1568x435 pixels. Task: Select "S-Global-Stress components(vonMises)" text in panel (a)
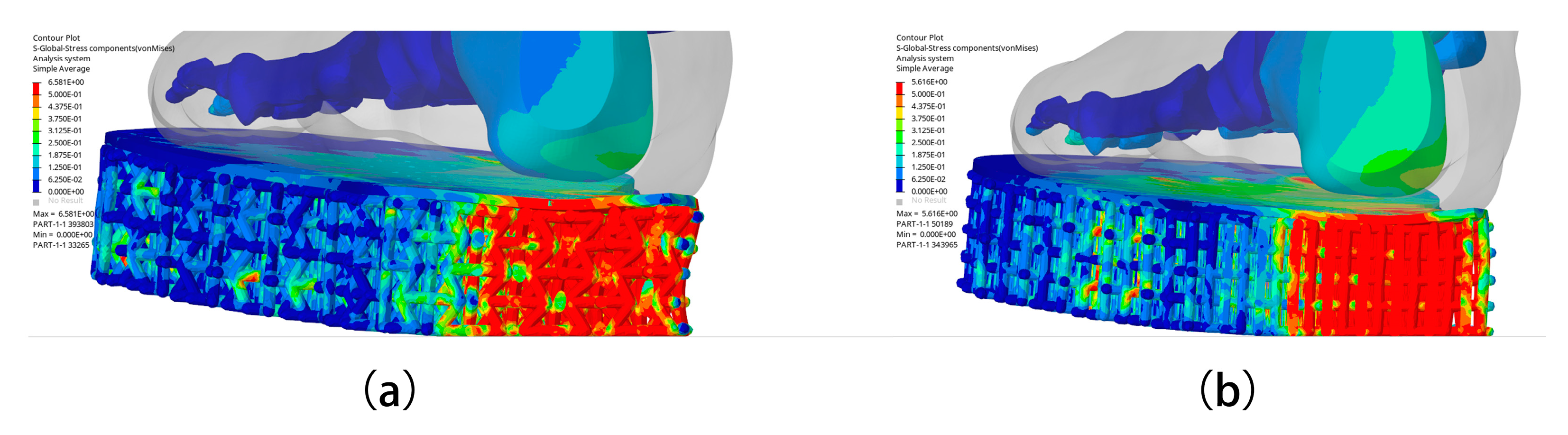103,48
